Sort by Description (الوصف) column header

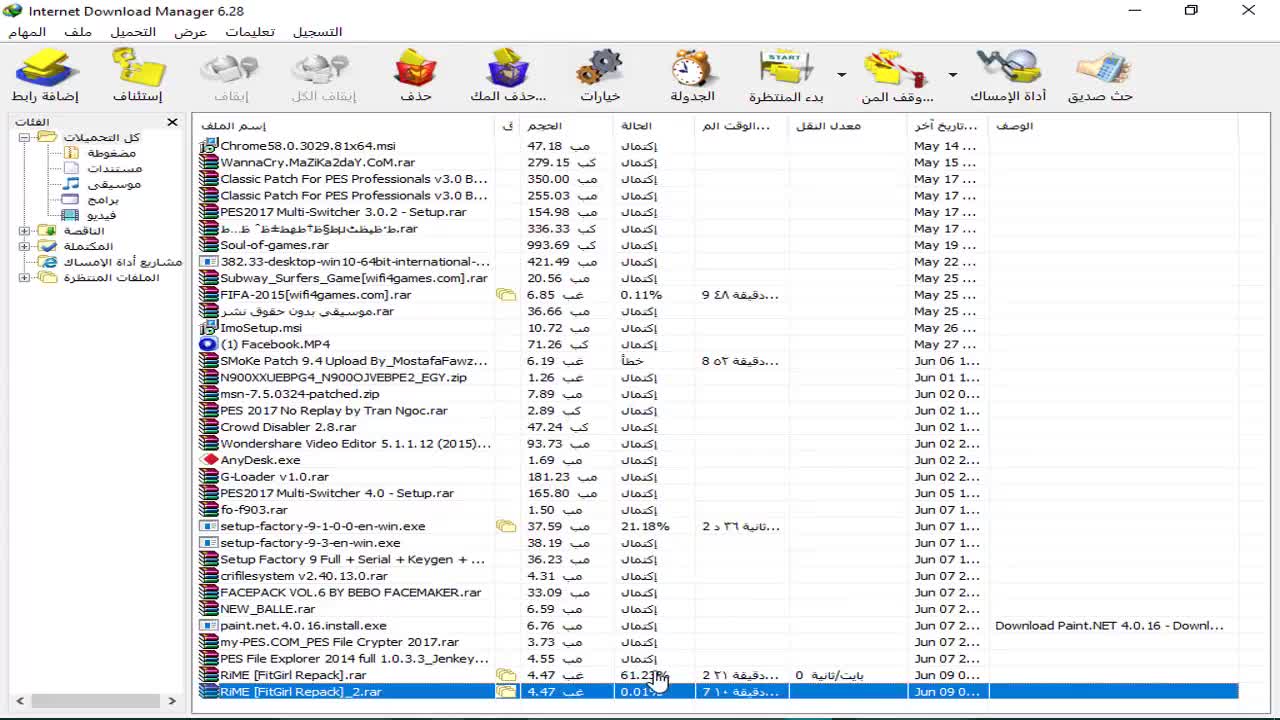pos(1113,126)
